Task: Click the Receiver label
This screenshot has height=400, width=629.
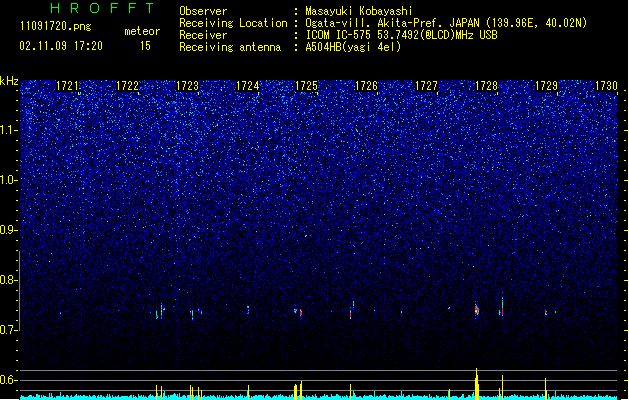Action: click(x=203, y=35)
